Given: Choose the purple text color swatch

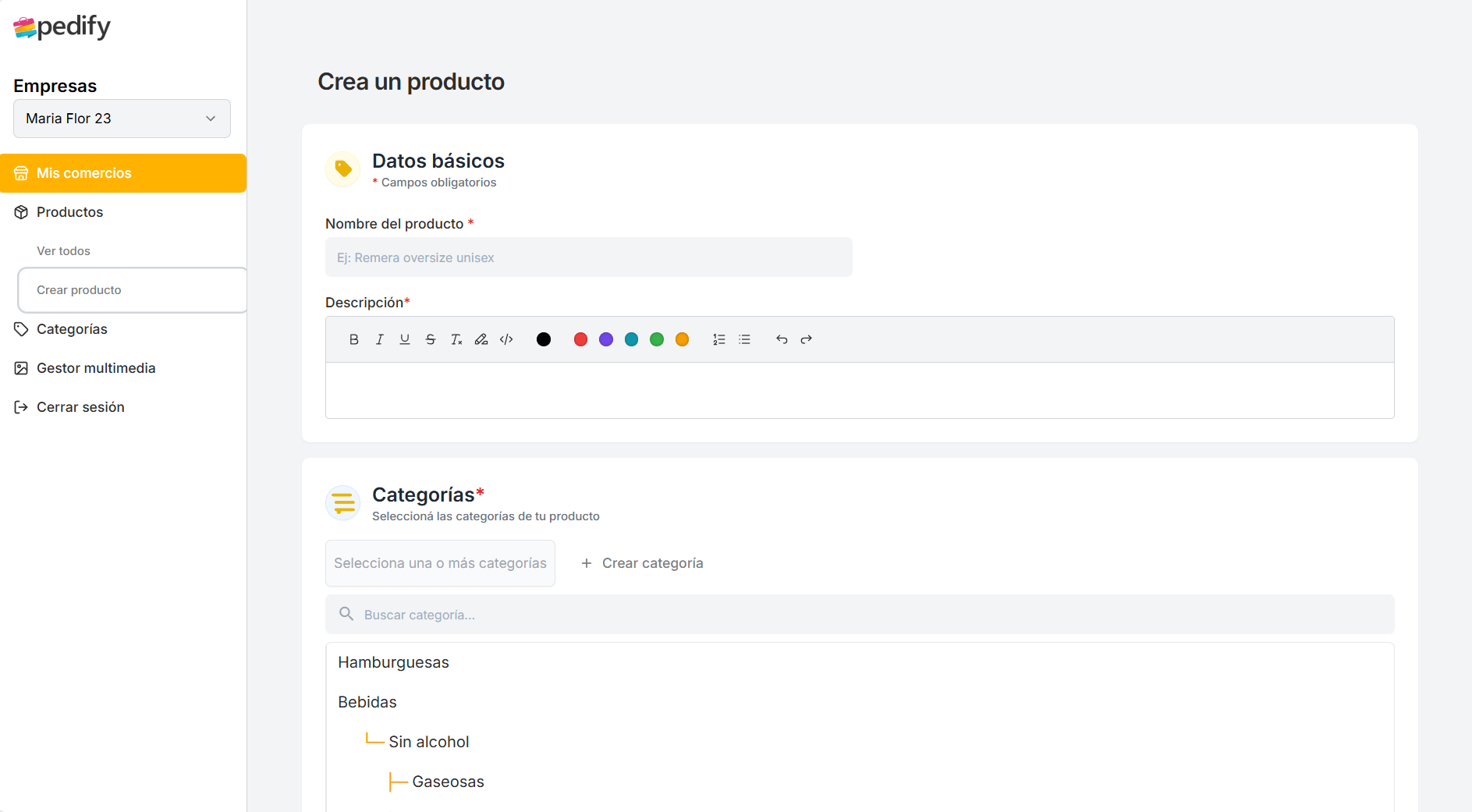Looking at the screenshot, I should pyautogui.click(x=606, y=339).
